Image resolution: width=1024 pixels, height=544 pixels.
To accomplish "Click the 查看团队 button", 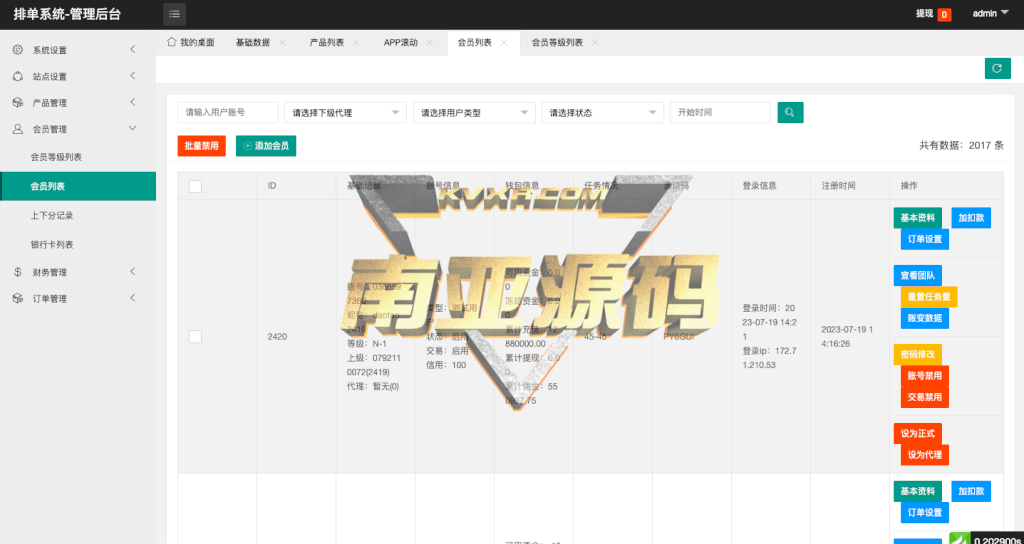I will (918, 276).
